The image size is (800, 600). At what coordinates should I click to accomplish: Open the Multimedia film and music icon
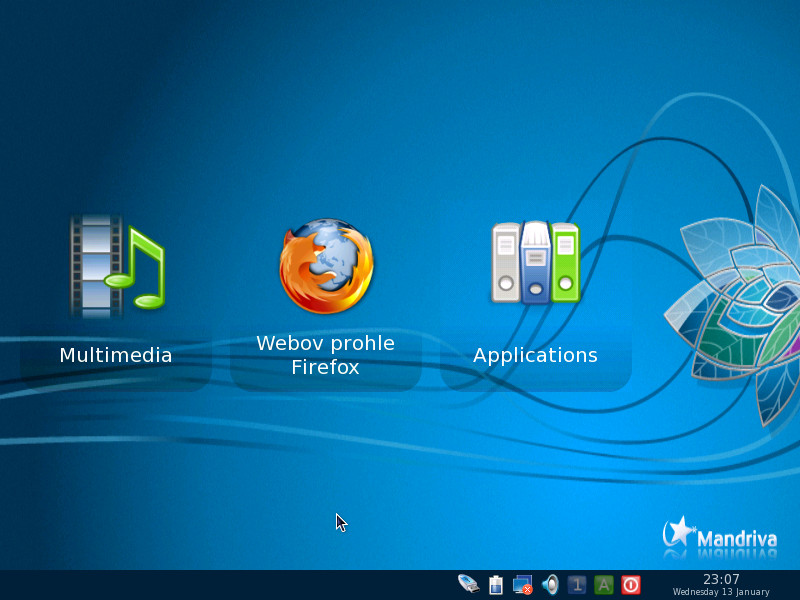tap(117, 266)
